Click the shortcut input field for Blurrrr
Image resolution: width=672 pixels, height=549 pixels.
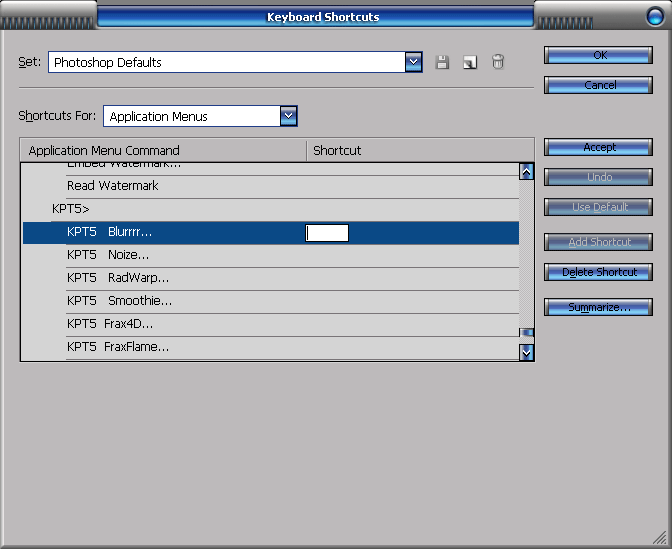coord(327,233)
